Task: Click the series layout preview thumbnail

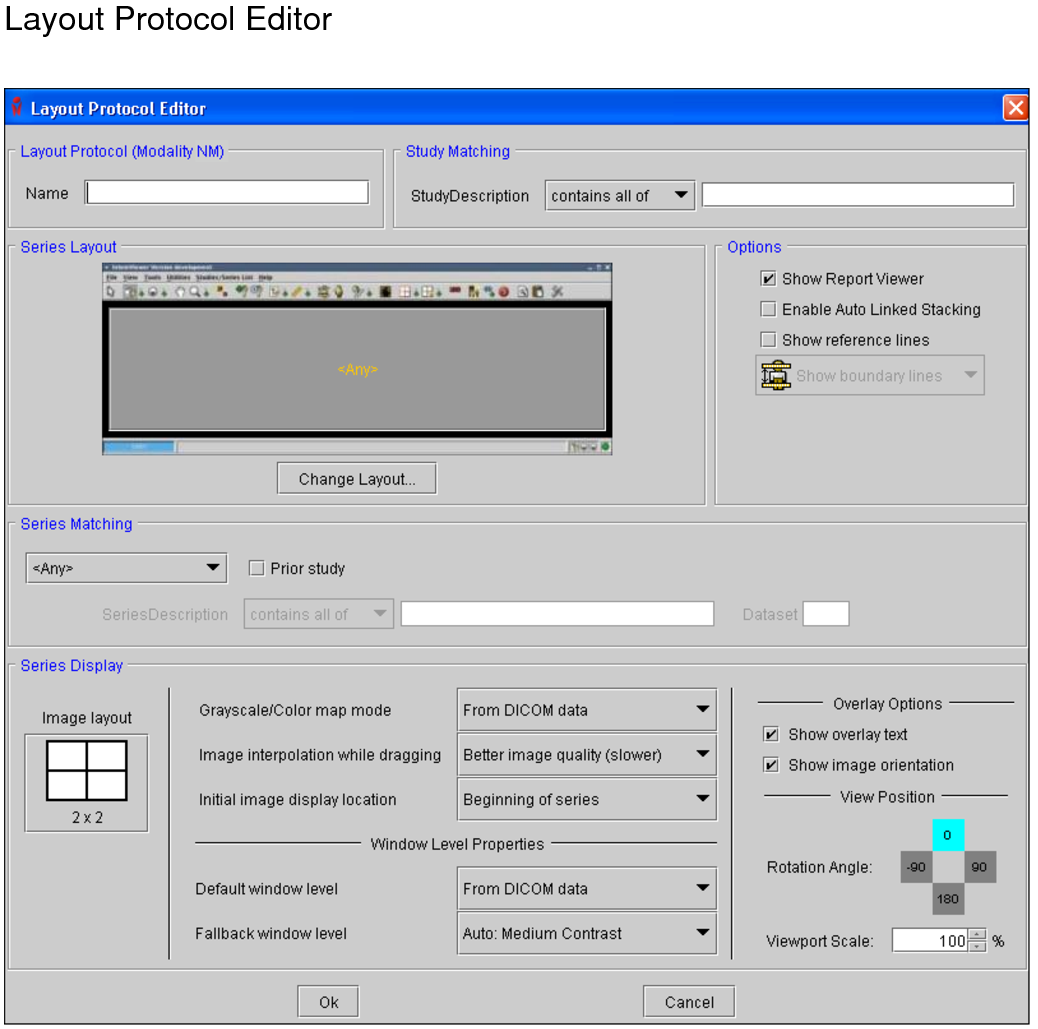Action: pyautogui.click(x=357, y=359)
